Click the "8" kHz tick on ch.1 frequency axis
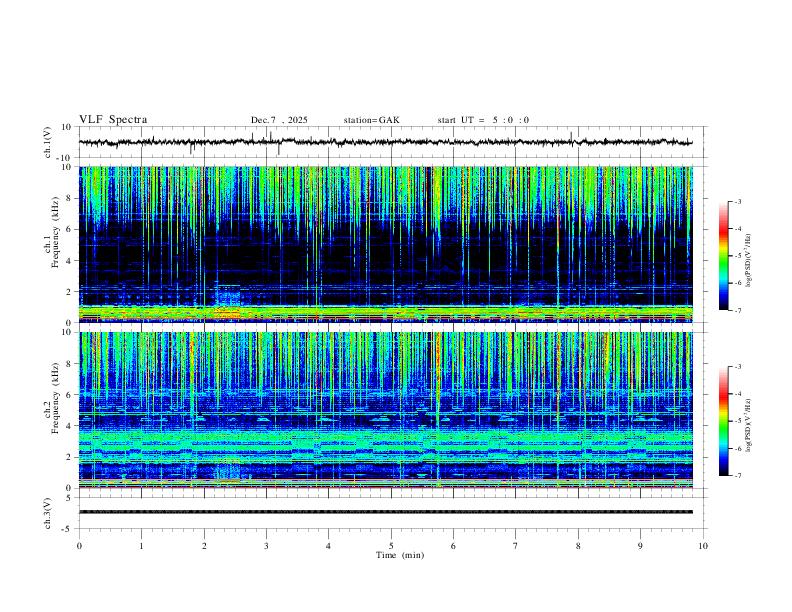Image resolution: width=792 pixels, height=612 pixels. coord(69,198)
